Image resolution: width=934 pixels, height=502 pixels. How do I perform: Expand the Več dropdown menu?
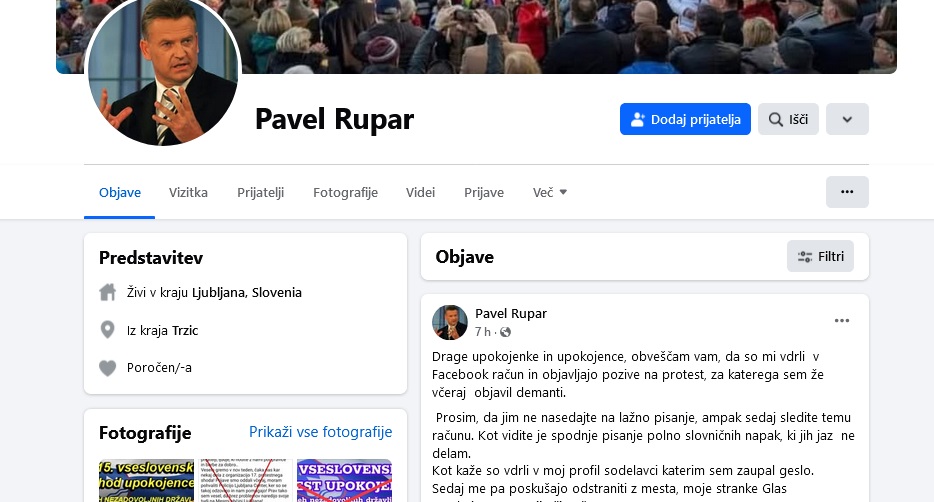(x=549, y=192)
